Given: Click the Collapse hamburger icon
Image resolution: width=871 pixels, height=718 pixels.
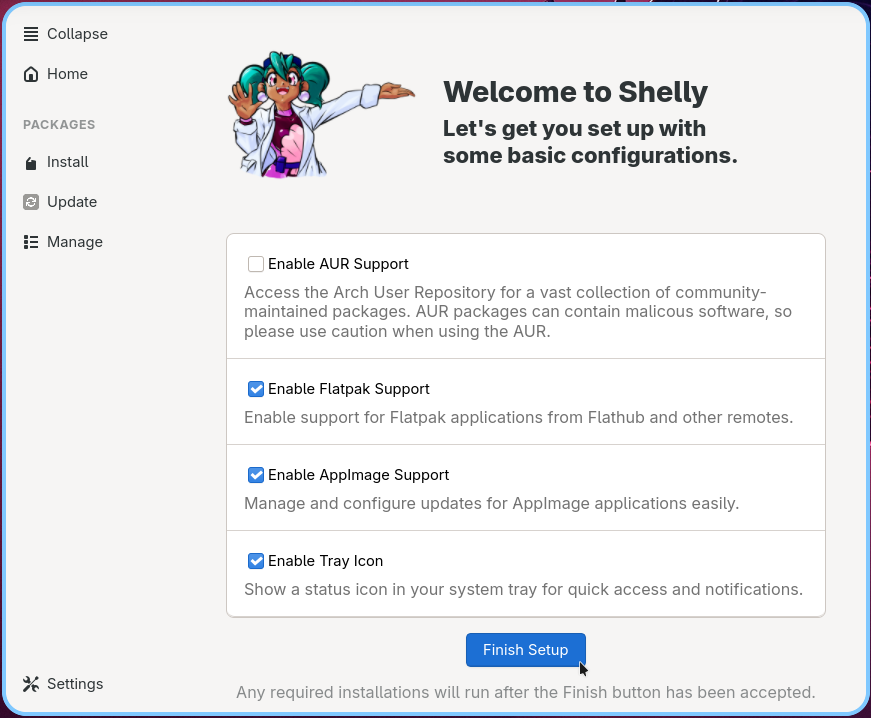Looking at the screenshot, I should click(x=31, y=34).
